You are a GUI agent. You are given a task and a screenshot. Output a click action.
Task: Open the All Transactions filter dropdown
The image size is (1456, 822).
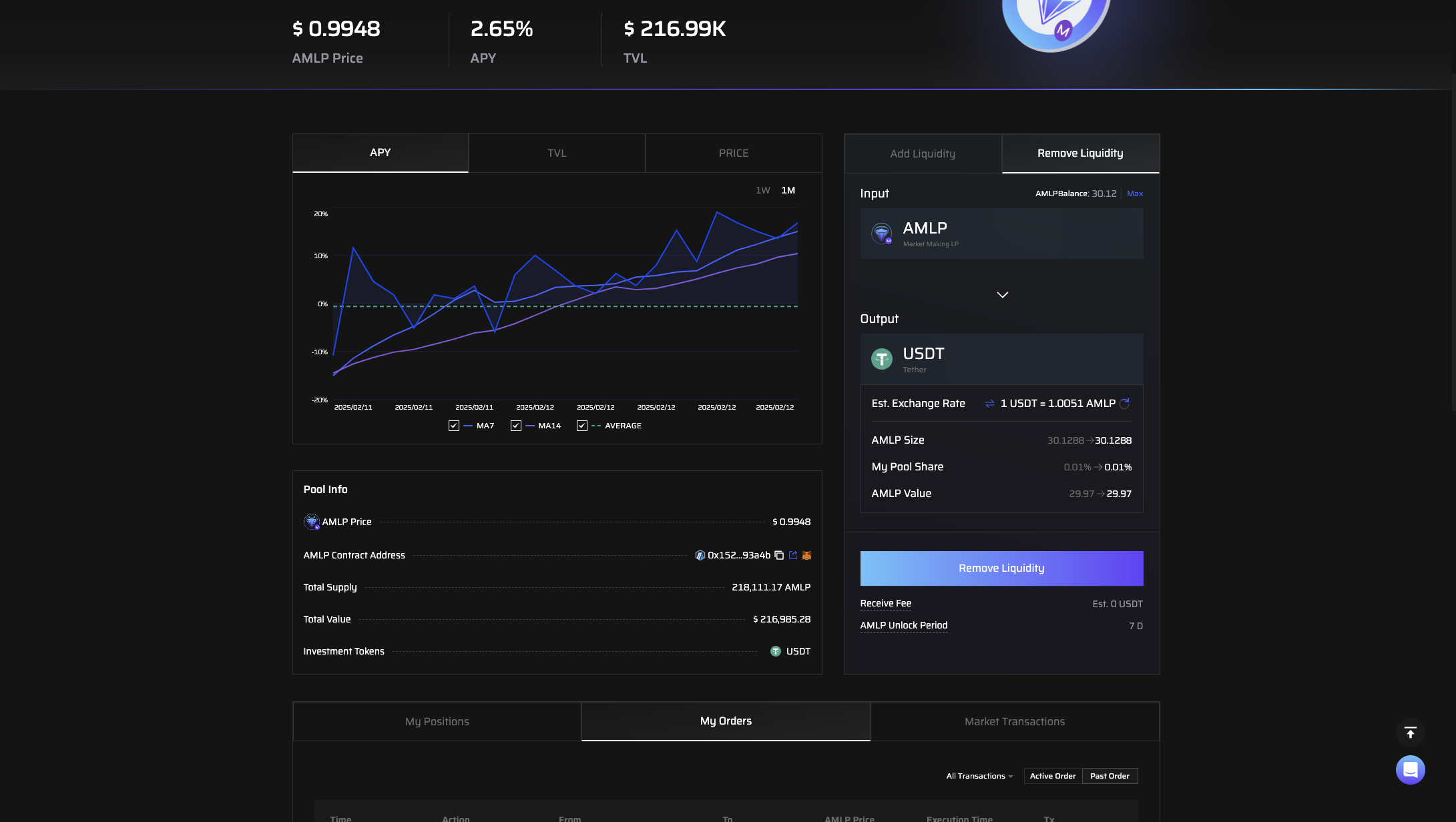979,776
